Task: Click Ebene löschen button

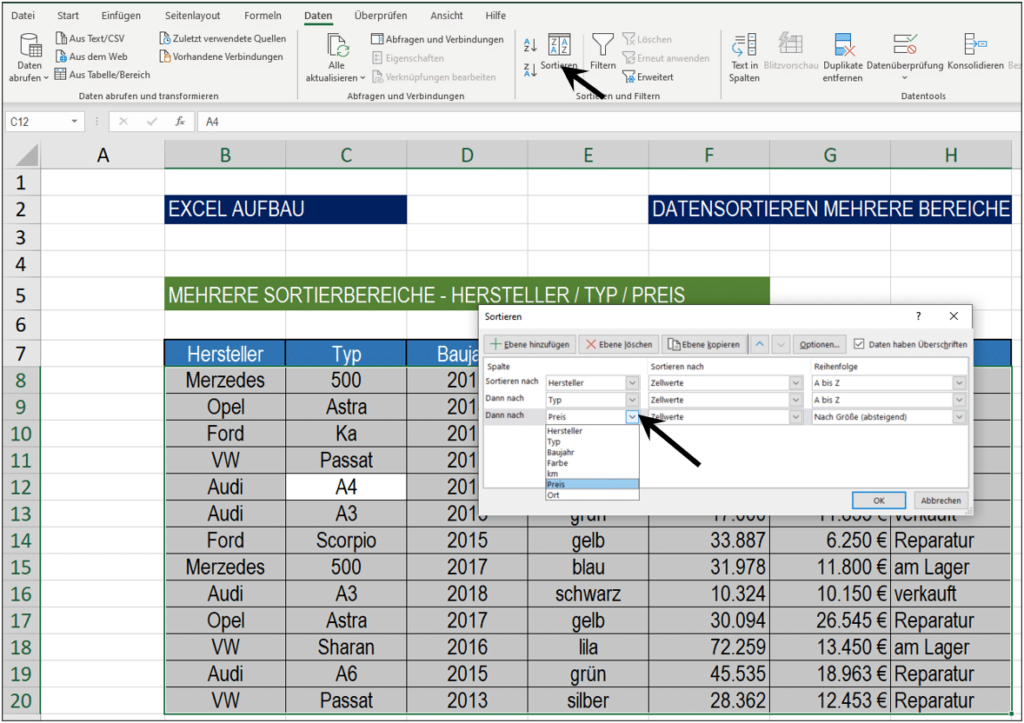Action: click(619, 344)
